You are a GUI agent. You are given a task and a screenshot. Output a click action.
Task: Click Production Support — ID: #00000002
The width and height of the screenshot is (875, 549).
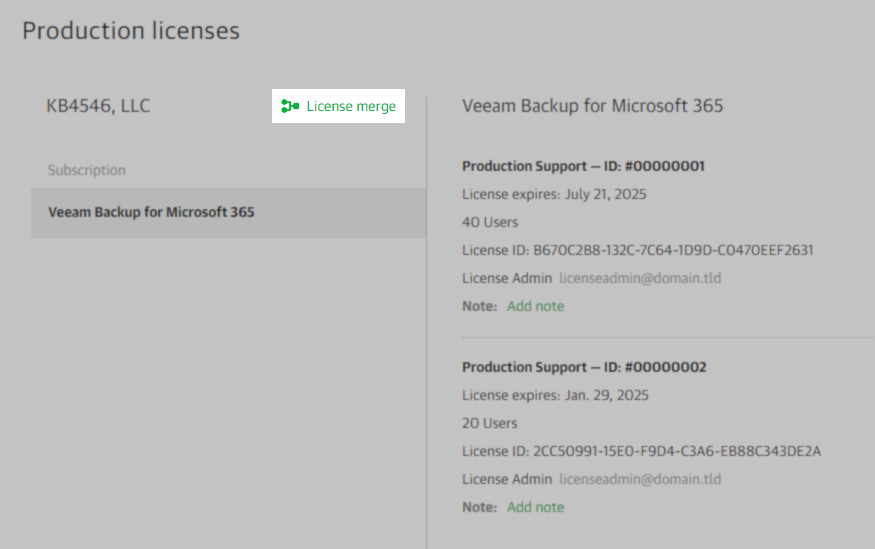click(584, 367)
